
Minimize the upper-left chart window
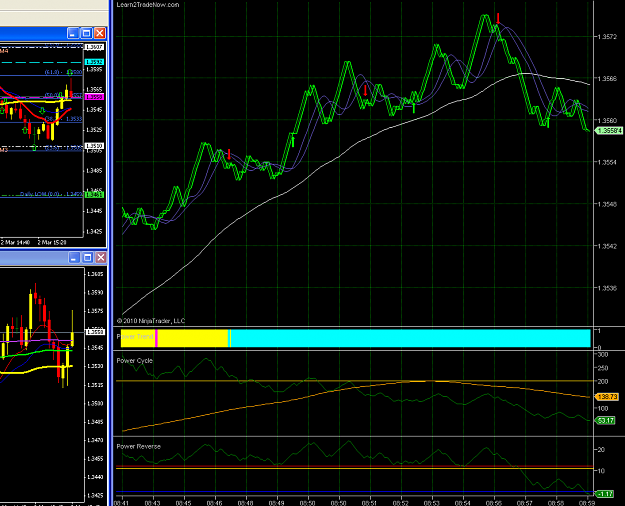(x=73, y=33)
